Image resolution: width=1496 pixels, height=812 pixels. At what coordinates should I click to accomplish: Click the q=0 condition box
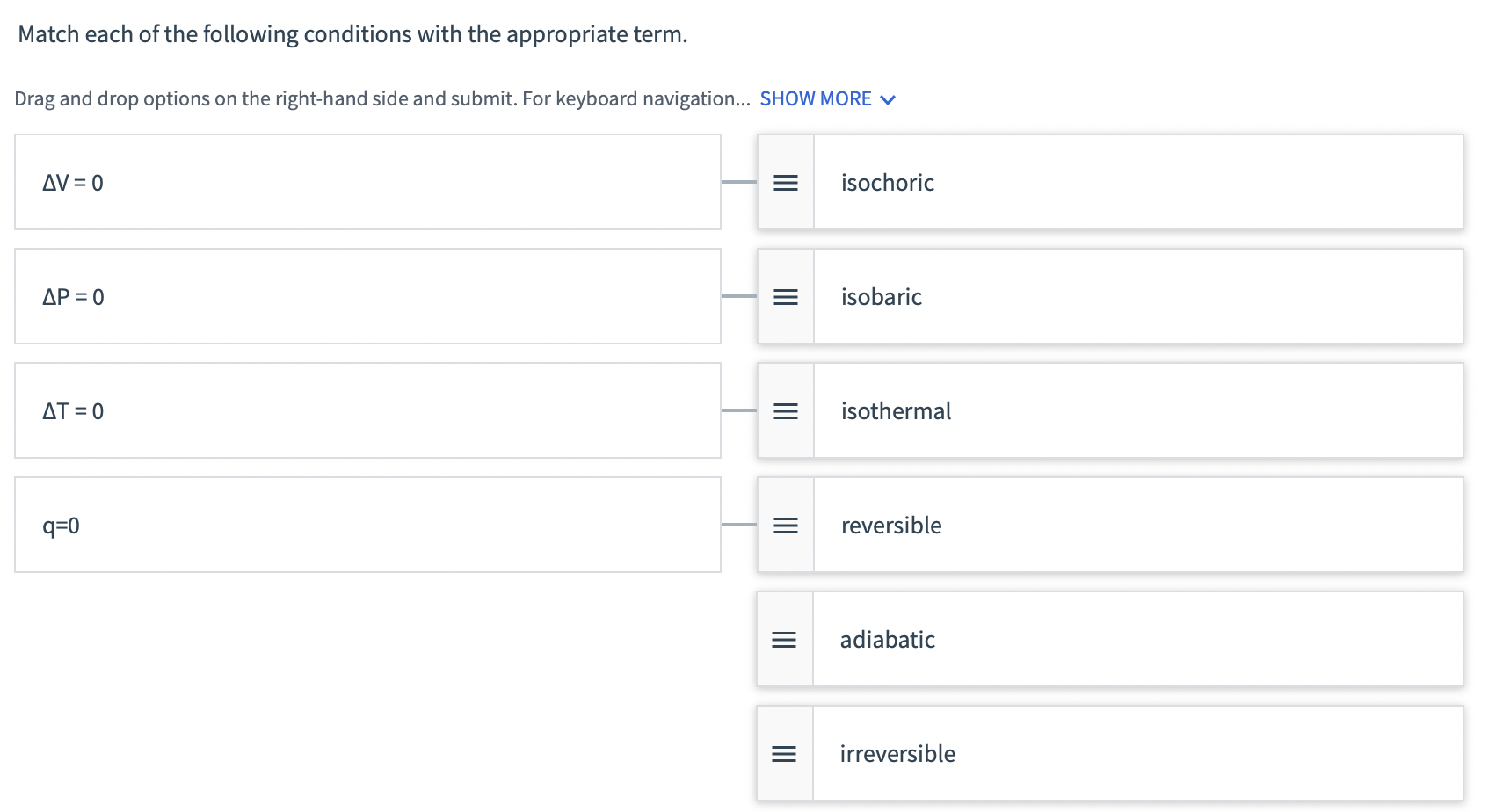367,525
